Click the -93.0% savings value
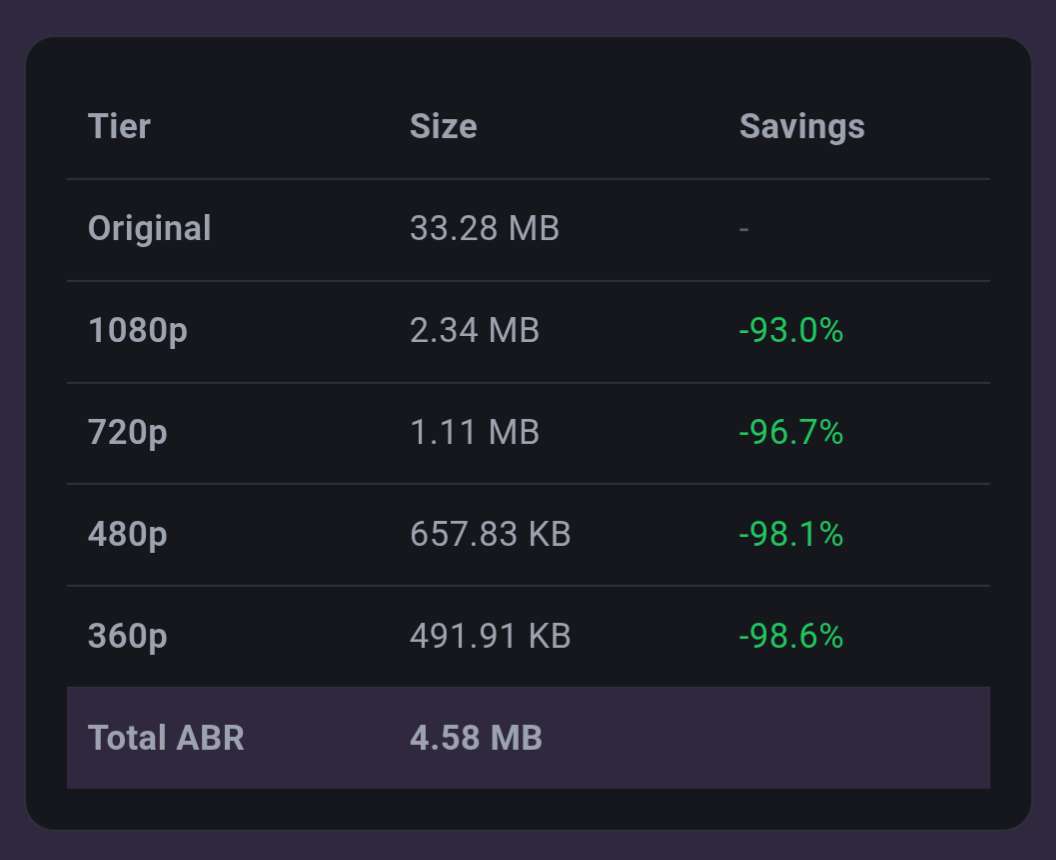This screenshot has height=860, width=1056. tap(791, 331)
